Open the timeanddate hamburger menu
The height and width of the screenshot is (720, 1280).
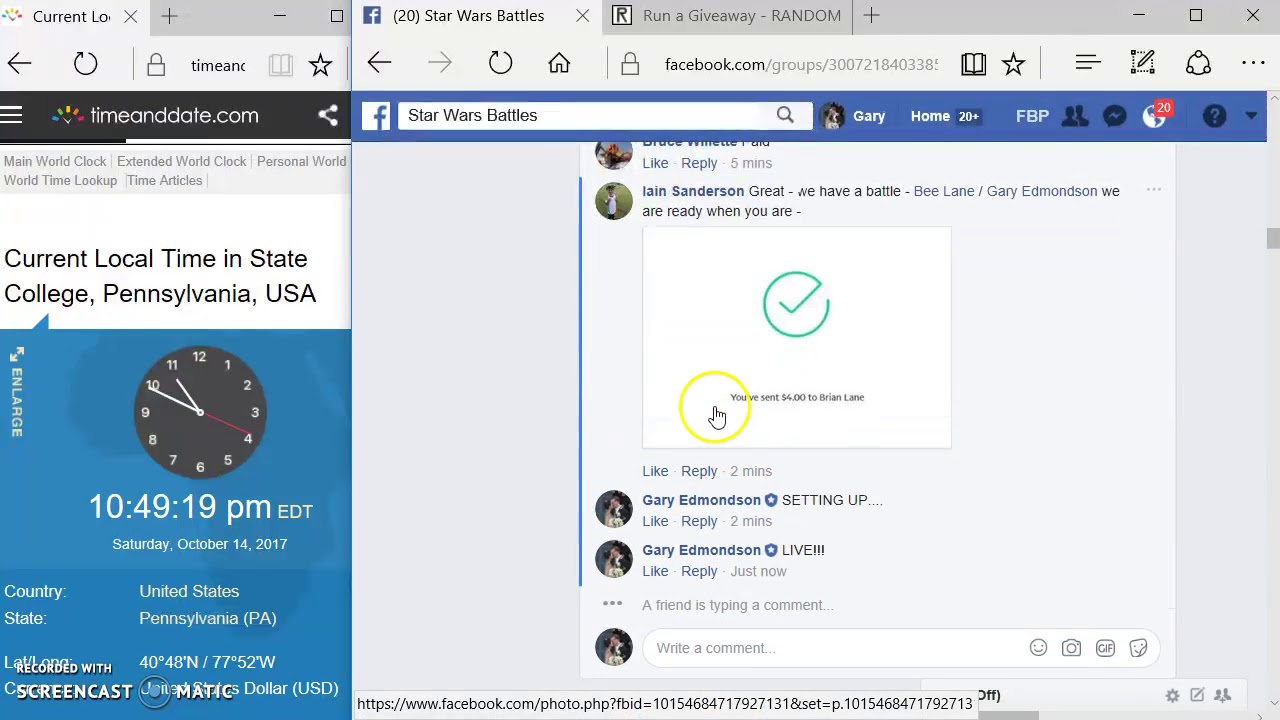(12, 115)
